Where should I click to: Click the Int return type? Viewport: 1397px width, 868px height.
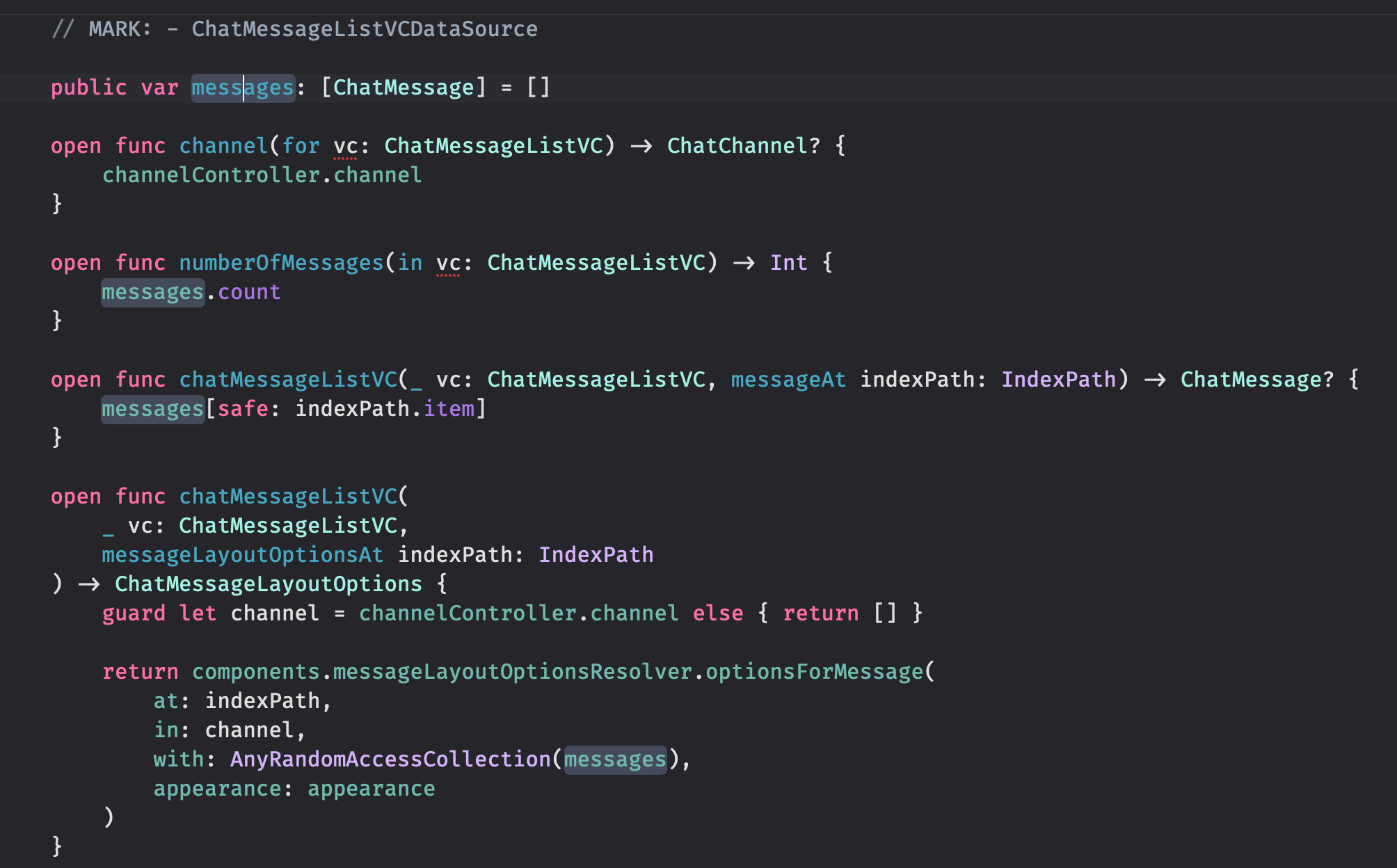tap(788, 263)
